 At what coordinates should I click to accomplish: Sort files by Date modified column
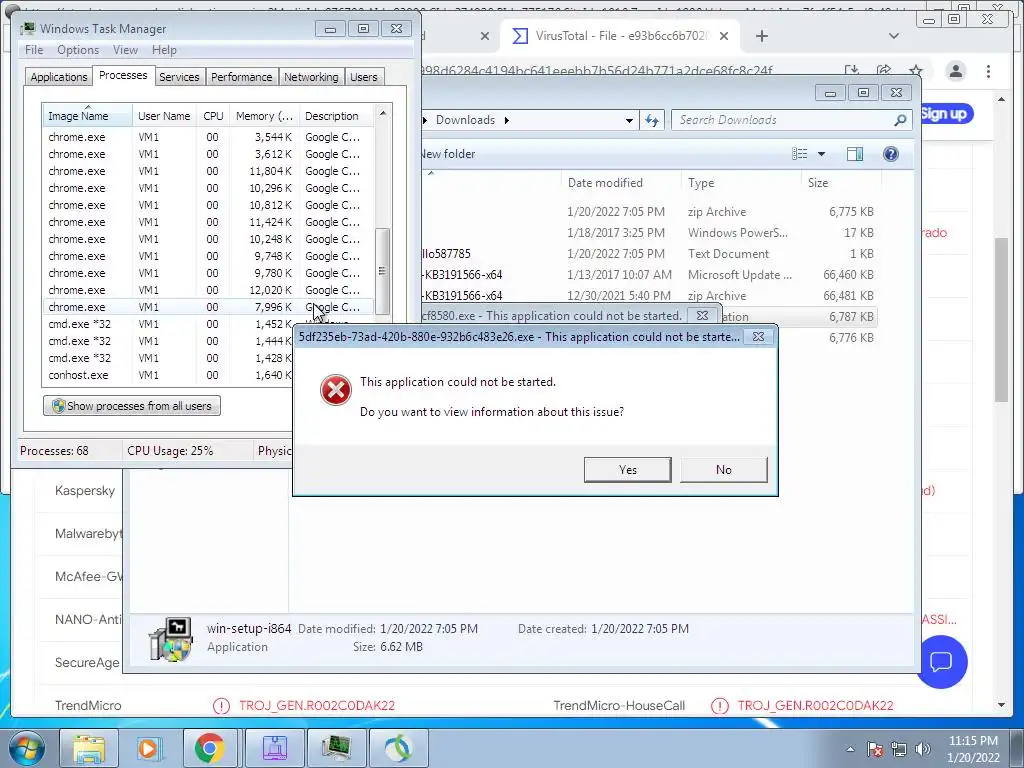(620, 183)
